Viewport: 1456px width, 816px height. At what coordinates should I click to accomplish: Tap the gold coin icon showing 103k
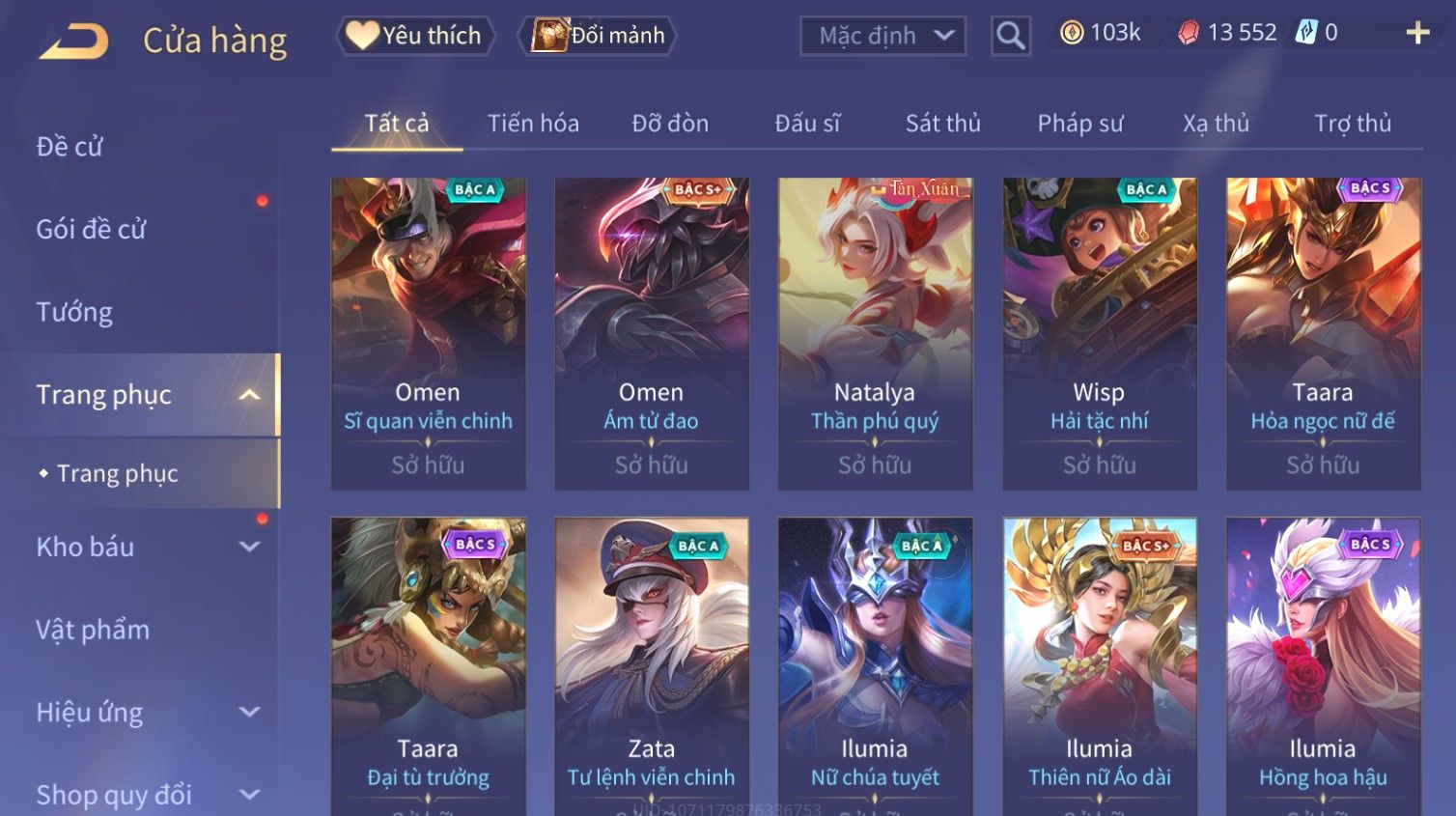coord(1072,33)
